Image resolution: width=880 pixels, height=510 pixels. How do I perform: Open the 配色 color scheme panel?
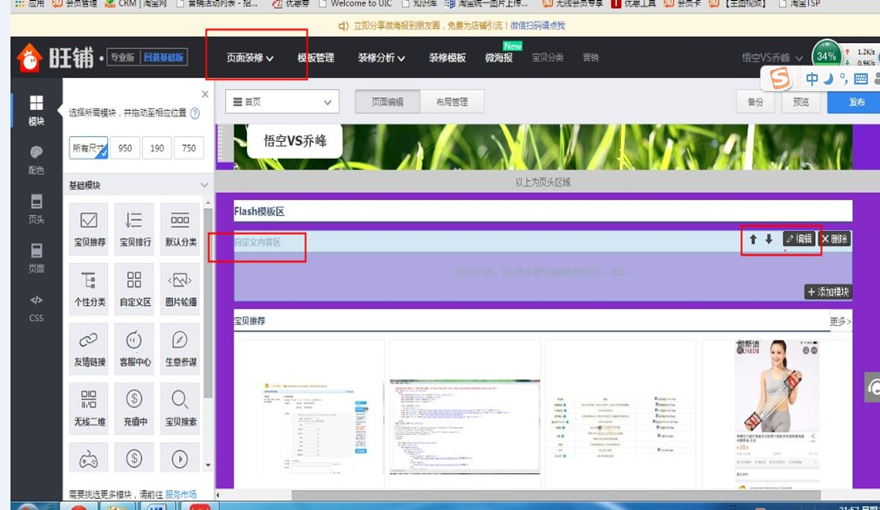pyautogui.click(x=36, y=160)
